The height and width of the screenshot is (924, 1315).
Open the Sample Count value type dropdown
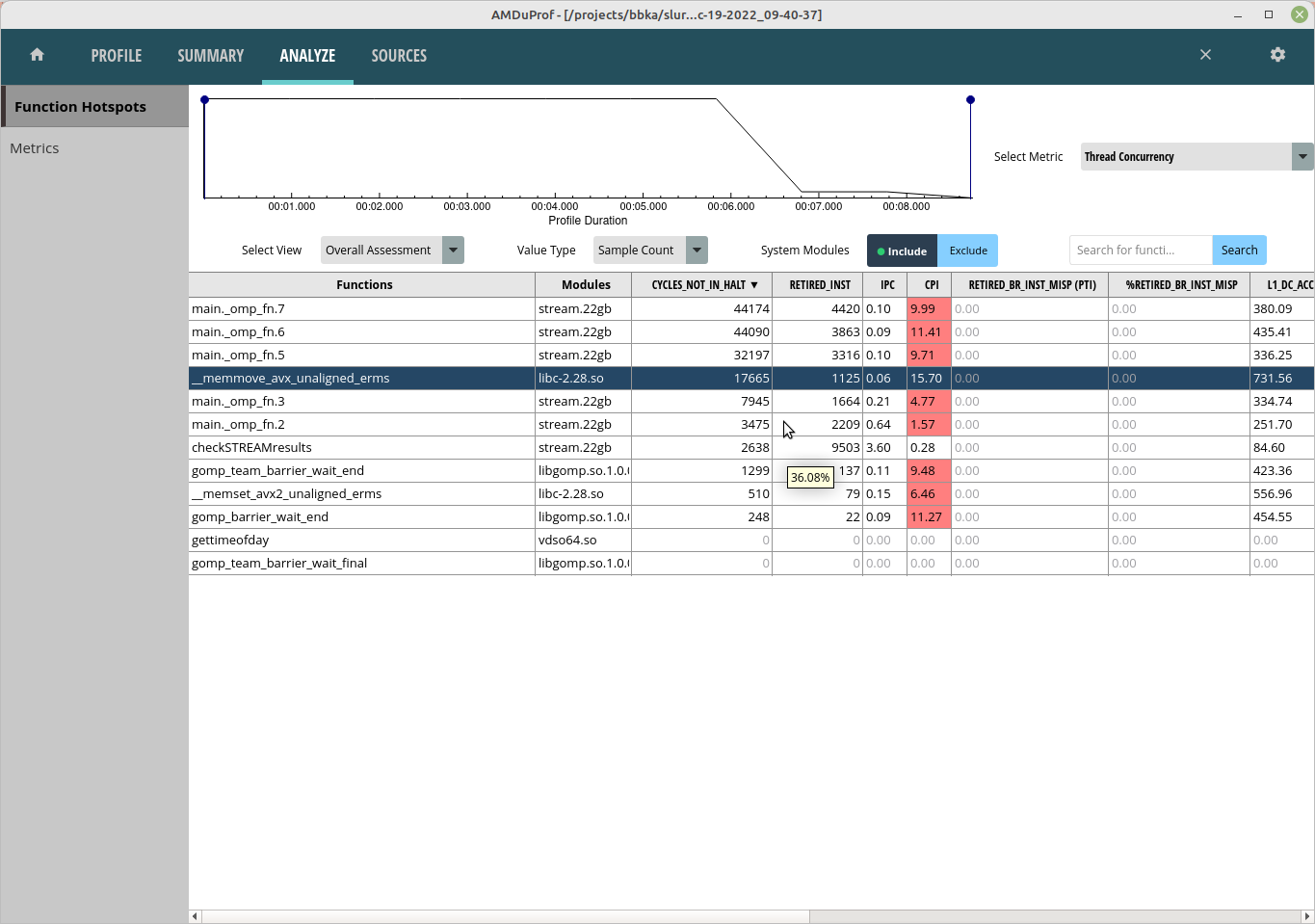697,251
